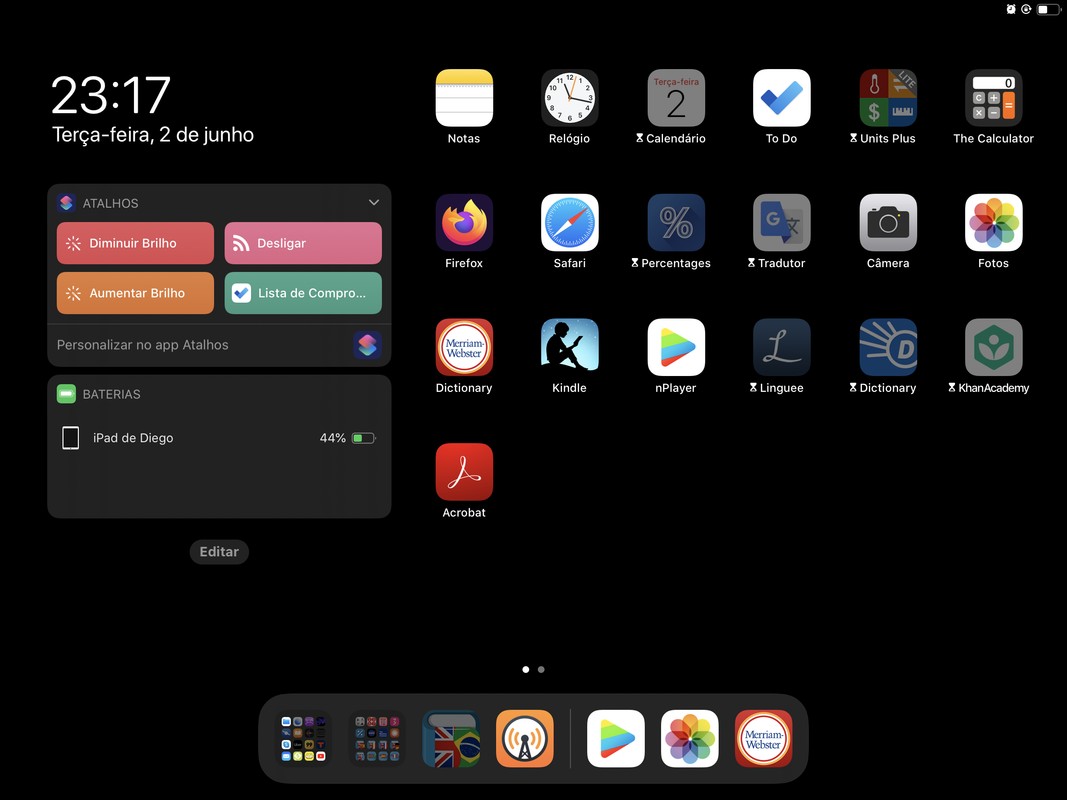Screen dimensions: 1067x800
Task: Launch the KhanAcademy app
Action: (994, 347)
